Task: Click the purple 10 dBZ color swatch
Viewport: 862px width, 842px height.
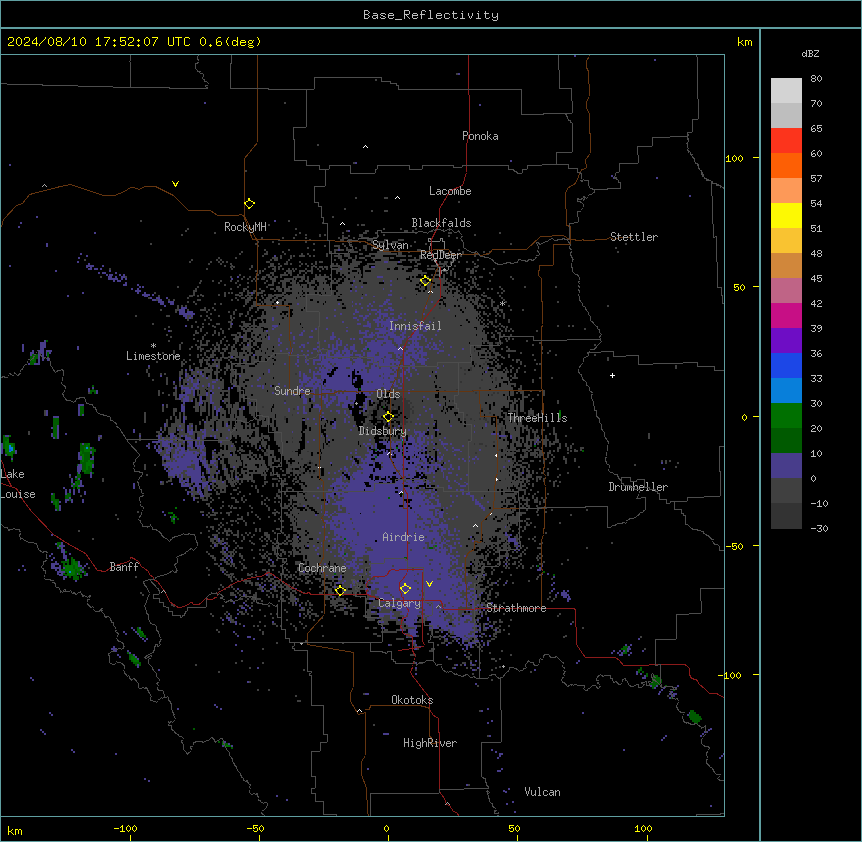Action: [x=786, y=466]
